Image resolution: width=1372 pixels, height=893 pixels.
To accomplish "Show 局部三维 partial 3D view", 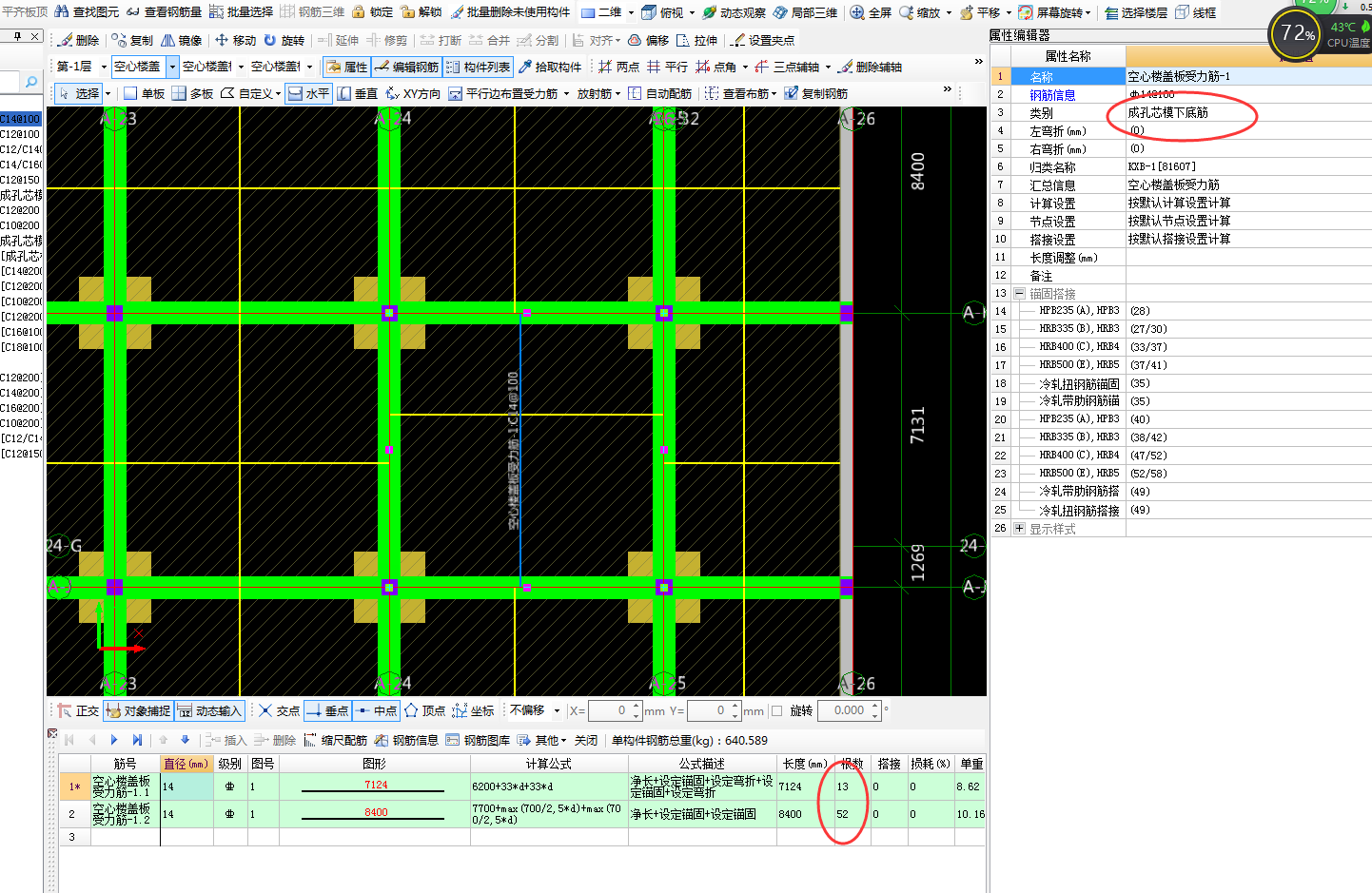I will click(x=805, y=12).
